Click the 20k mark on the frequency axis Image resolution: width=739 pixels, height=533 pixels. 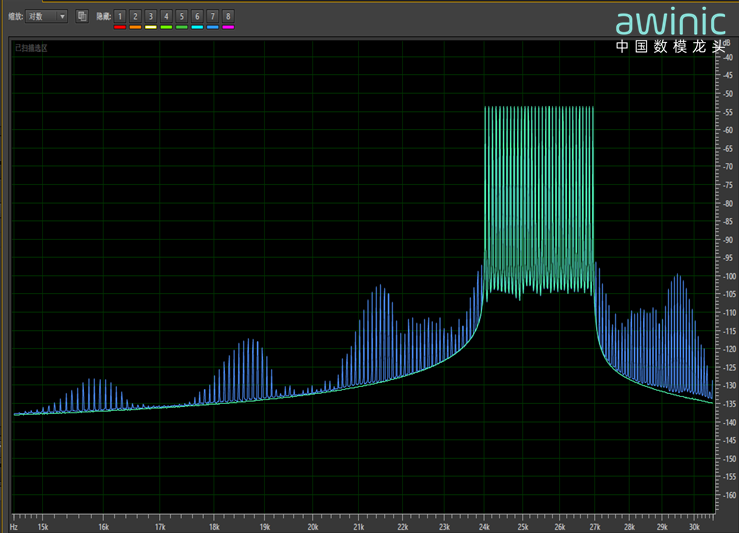tap(313, 526)
